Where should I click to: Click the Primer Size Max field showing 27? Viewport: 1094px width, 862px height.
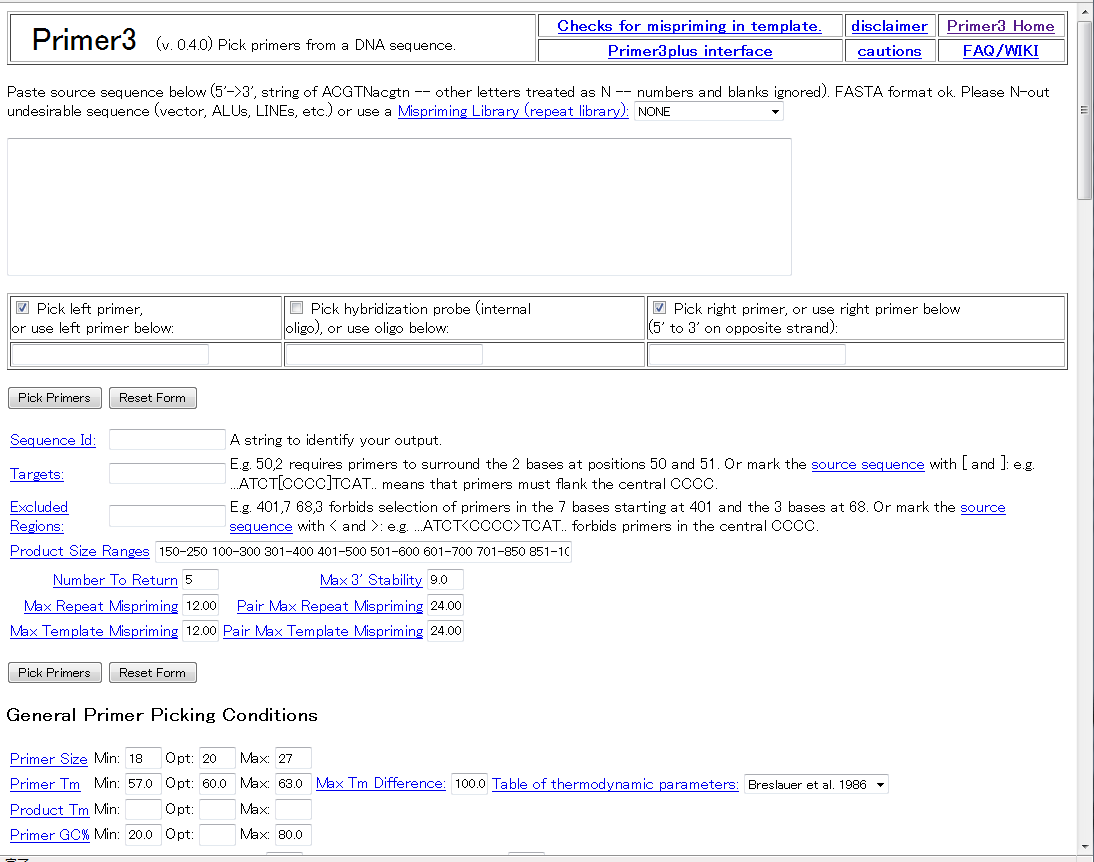coord(293,759)
